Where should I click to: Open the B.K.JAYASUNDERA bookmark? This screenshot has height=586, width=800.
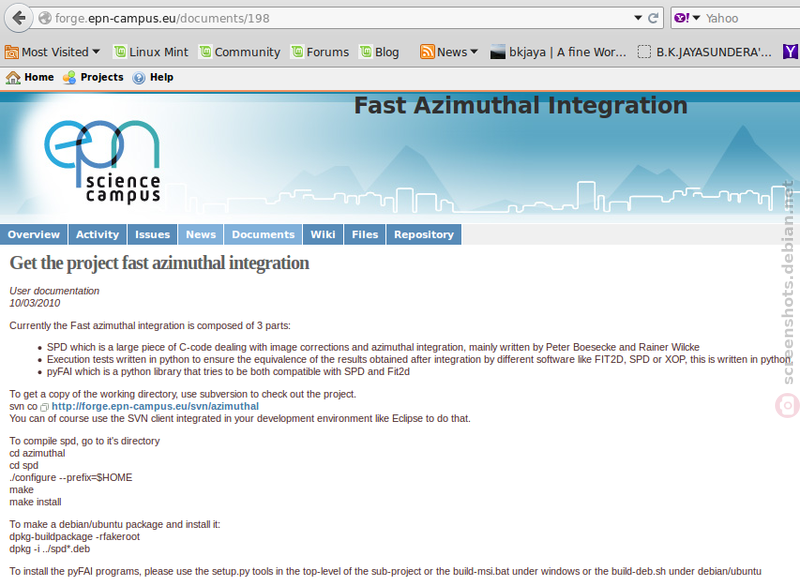coord(705,52)
